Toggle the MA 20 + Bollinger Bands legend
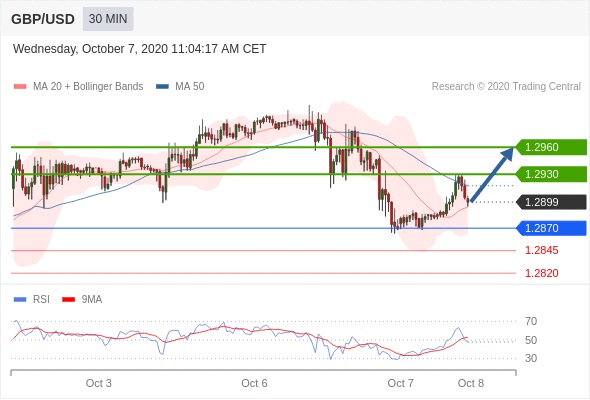 click(x=78, y=87)
